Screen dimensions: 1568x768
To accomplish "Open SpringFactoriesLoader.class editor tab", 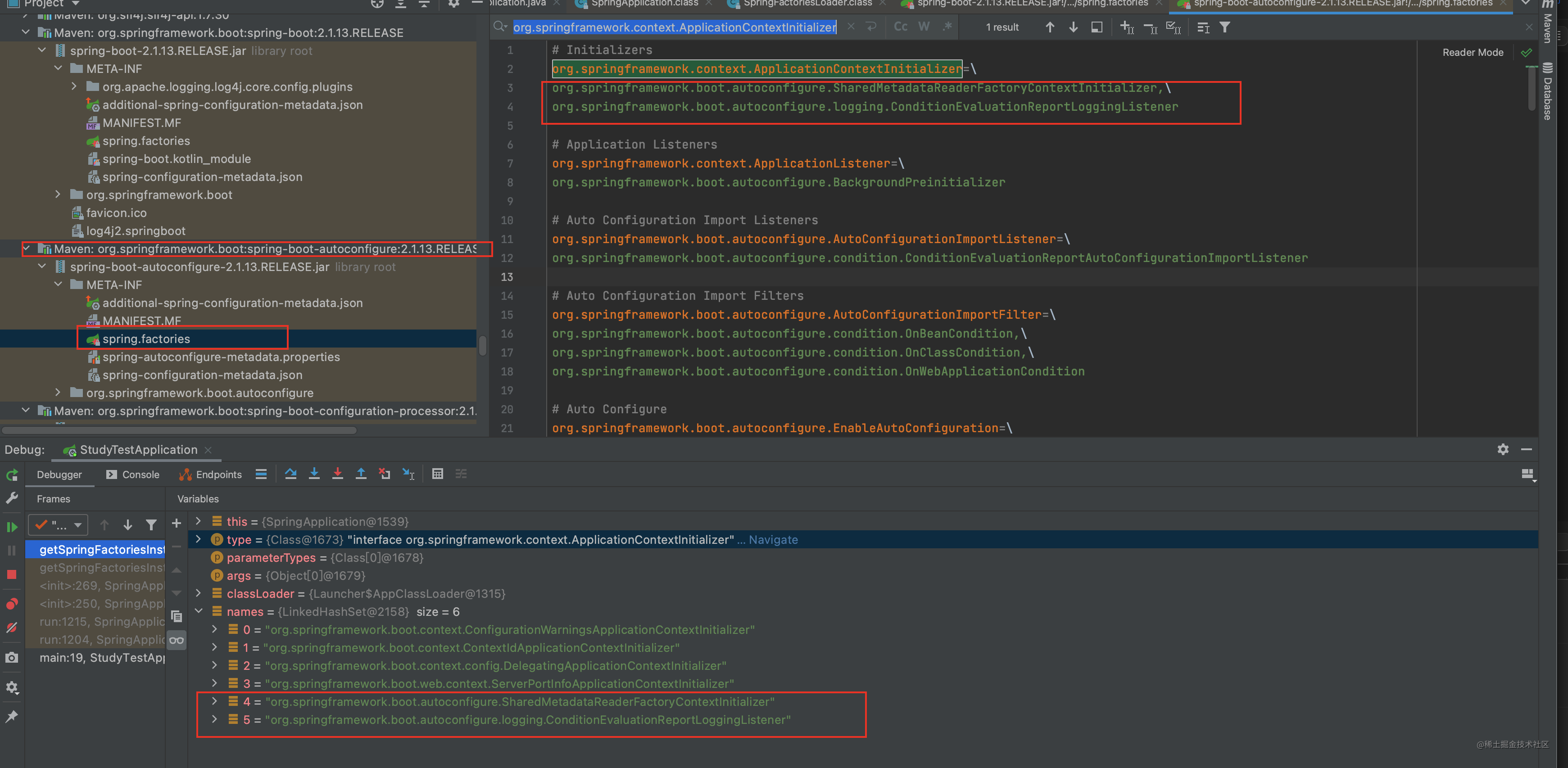I will 807,4.
